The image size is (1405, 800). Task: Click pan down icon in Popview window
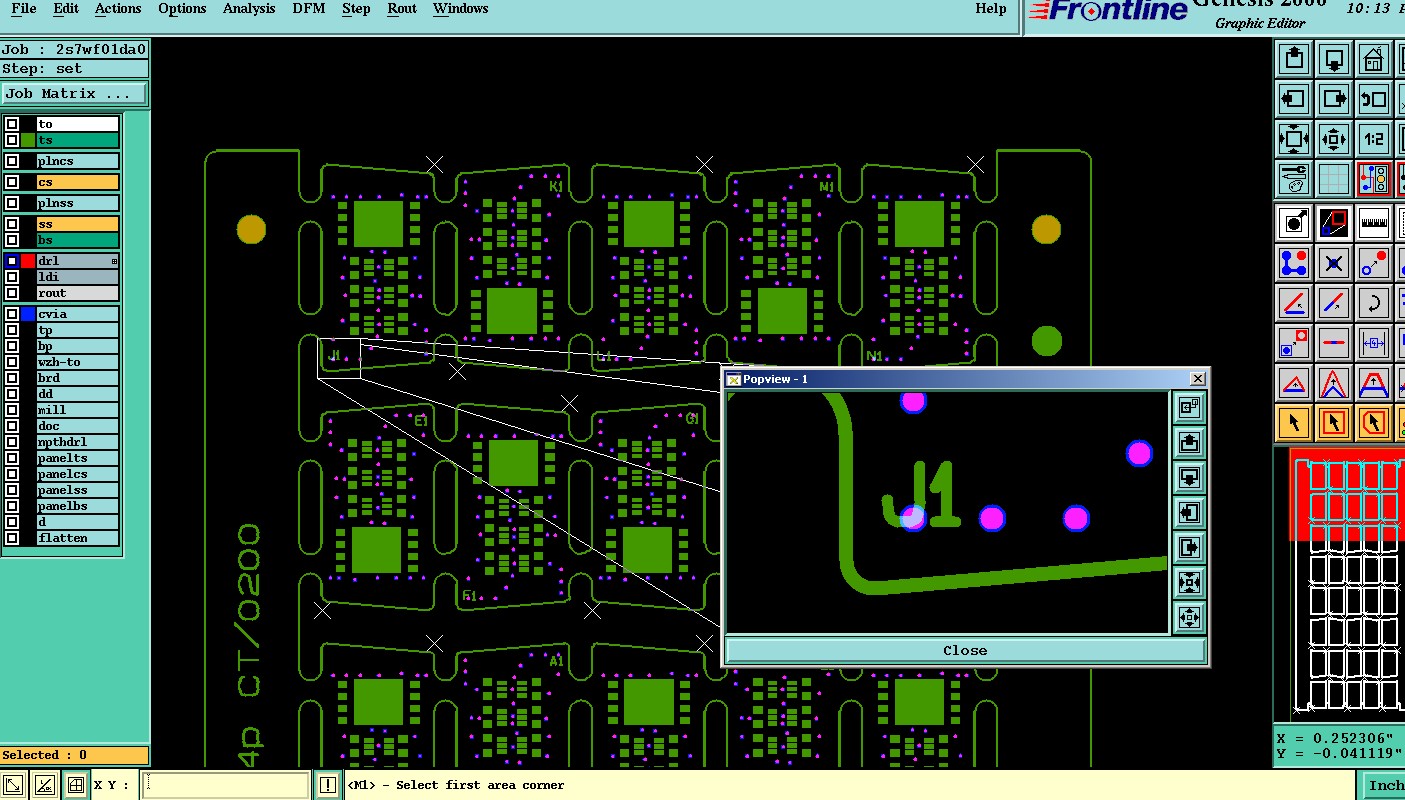1189,477
